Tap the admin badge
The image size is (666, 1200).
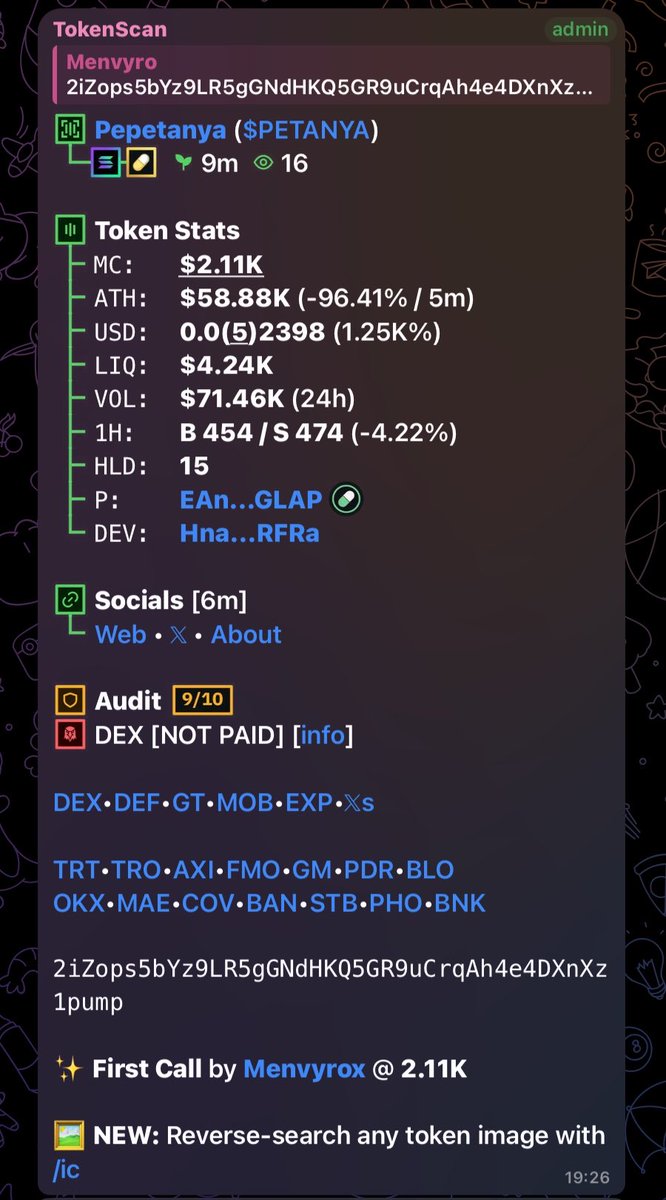(580, 29)
